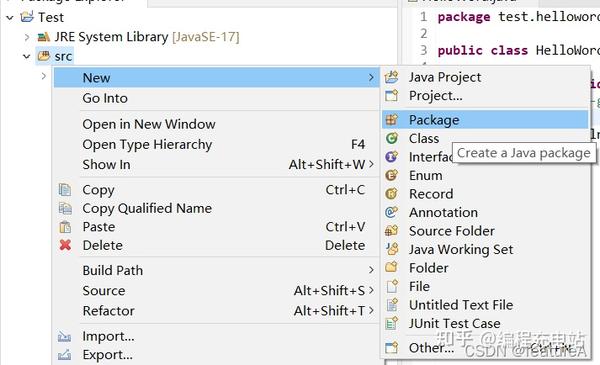Viewport: 600px width, 365px height.
Task: Choose Java Project from submenu
Action: click(x=485, y=77)
